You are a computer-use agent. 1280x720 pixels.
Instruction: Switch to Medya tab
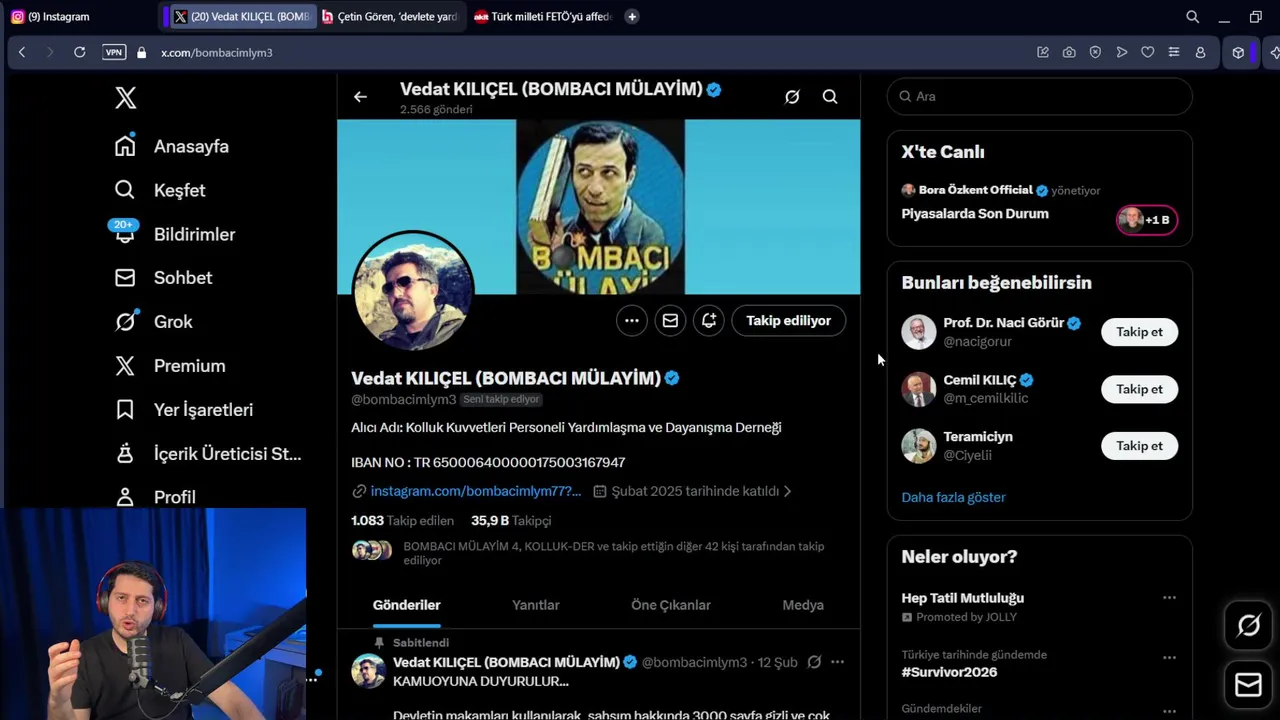pos(803,605)
